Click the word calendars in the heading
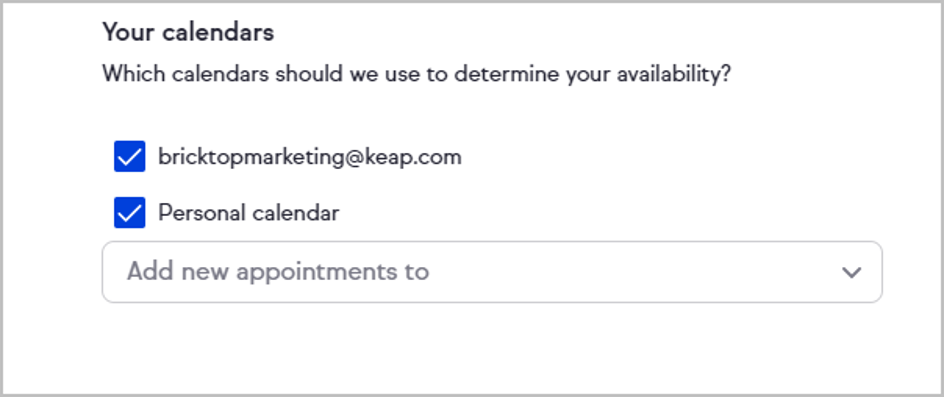 218,33
